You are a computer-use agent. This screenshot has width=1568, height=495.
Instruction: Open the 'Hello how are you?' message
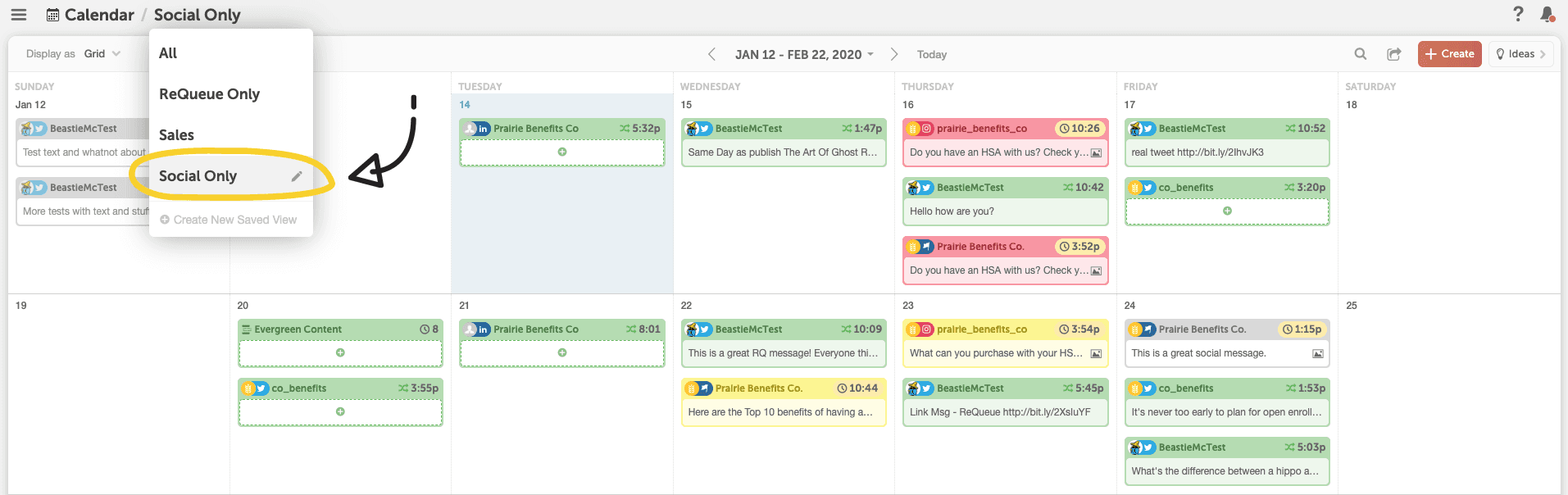(952, 211)
